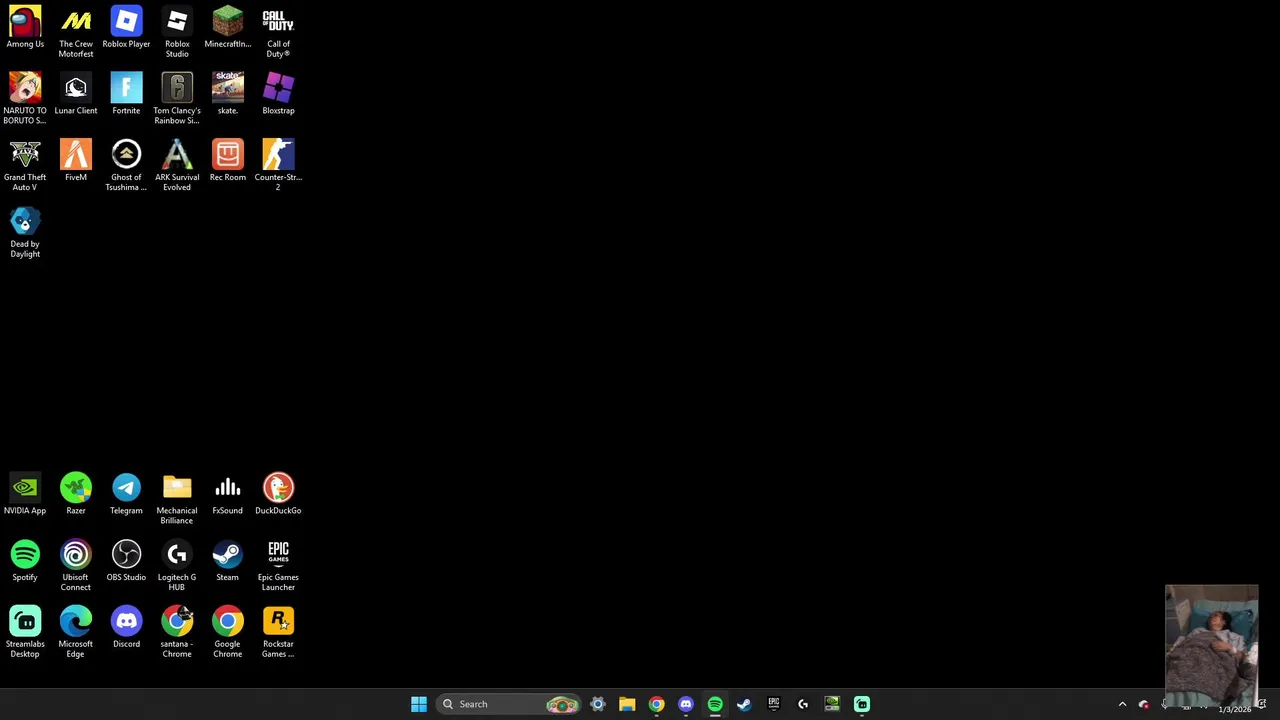
Task: Click the Minecraft Installer desktop icon
Action: (227, 27)
